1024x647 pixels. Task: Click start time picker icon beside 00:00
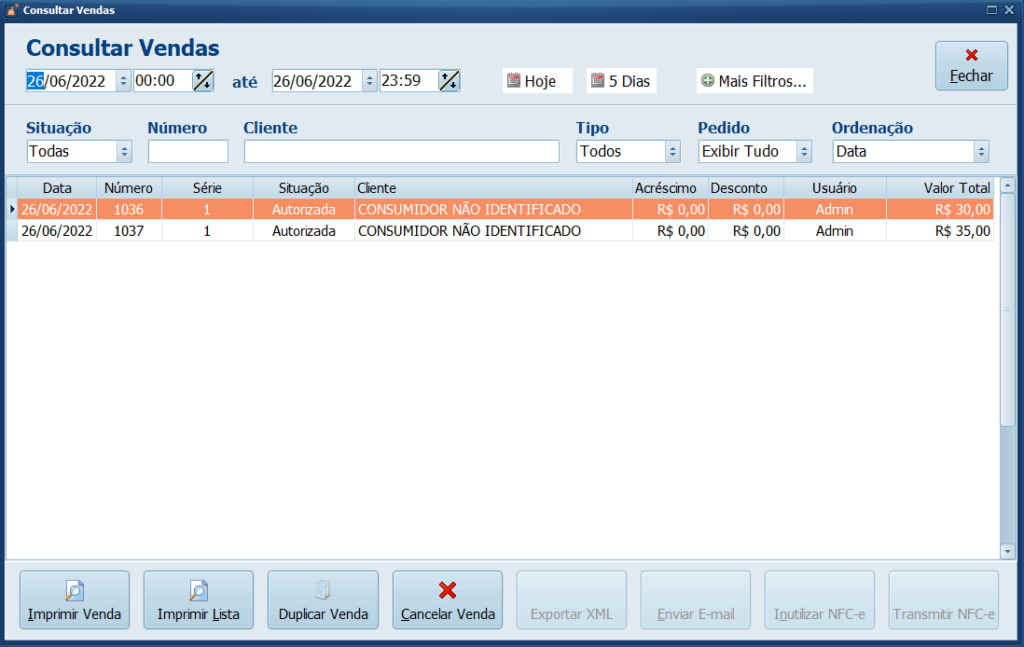203,81
